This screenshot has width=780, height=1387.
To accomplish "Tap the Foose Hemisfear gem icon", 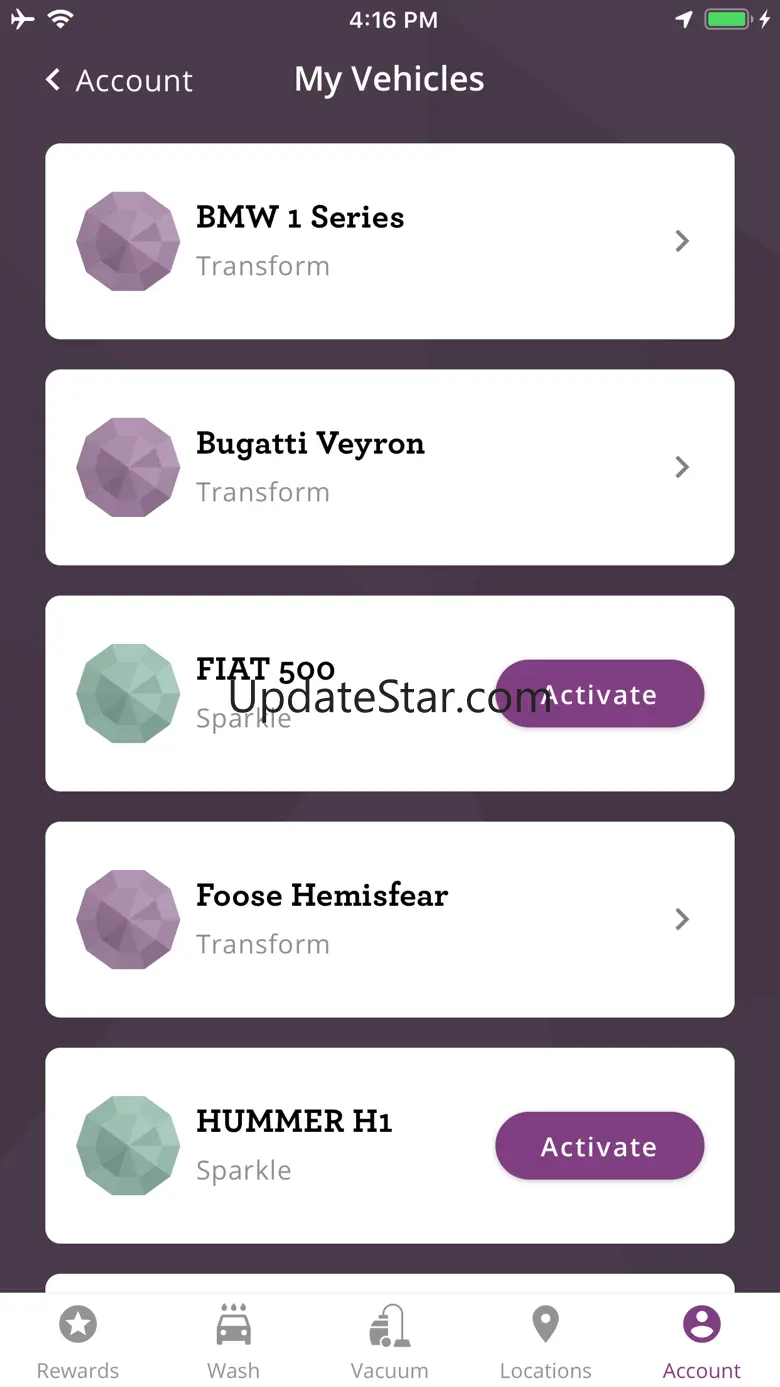I will click(x=128, y=919).
